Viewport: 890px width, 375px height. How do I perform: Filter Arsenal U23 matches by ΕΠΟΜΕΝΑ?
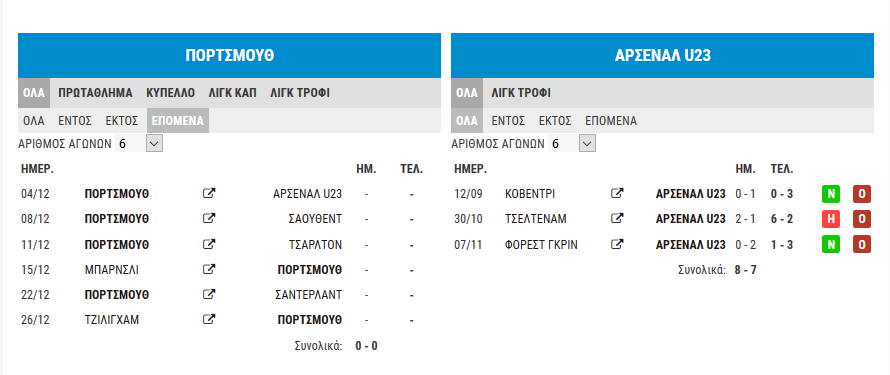pyautogui.click(x=611, y=121)
